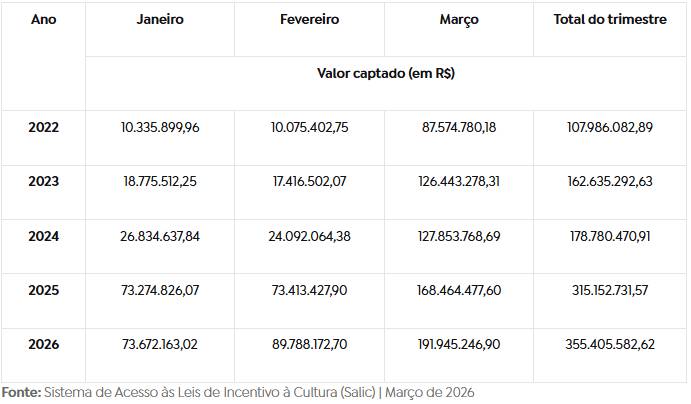Select the 2024 row label
This screenshot has height=404, width=691.
coord(43,236)
